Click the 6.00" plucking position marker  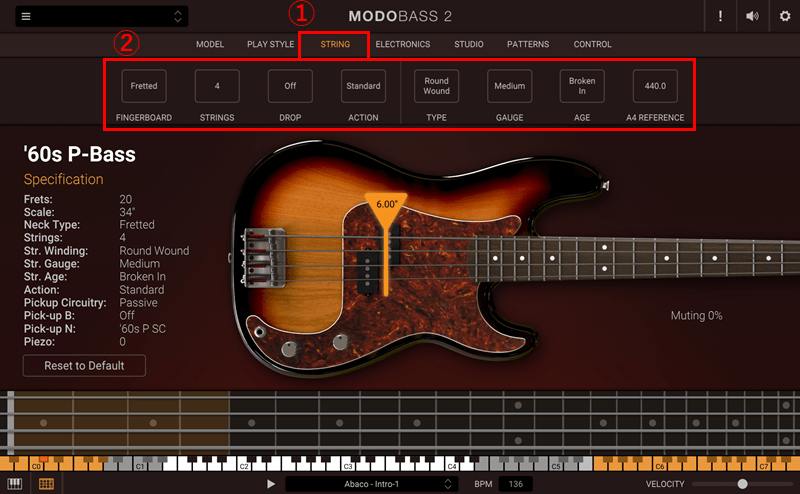[386, 204]
